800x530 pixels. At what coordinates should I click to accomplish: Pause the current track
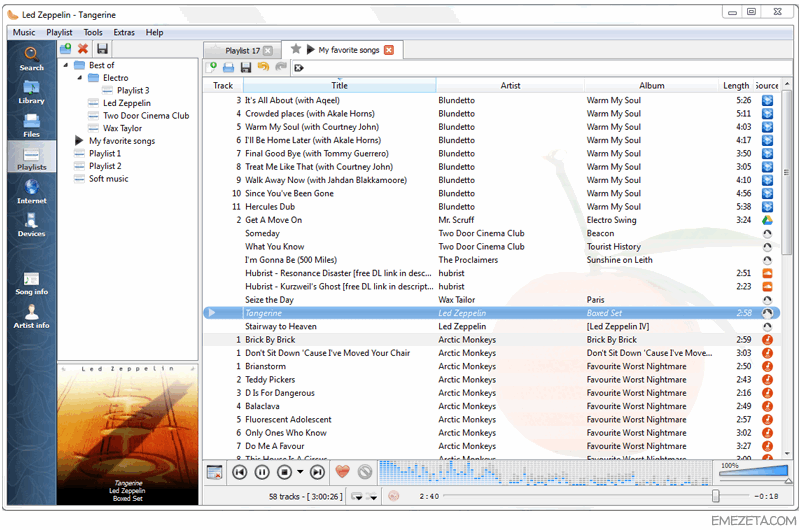(x=262, y=472)
